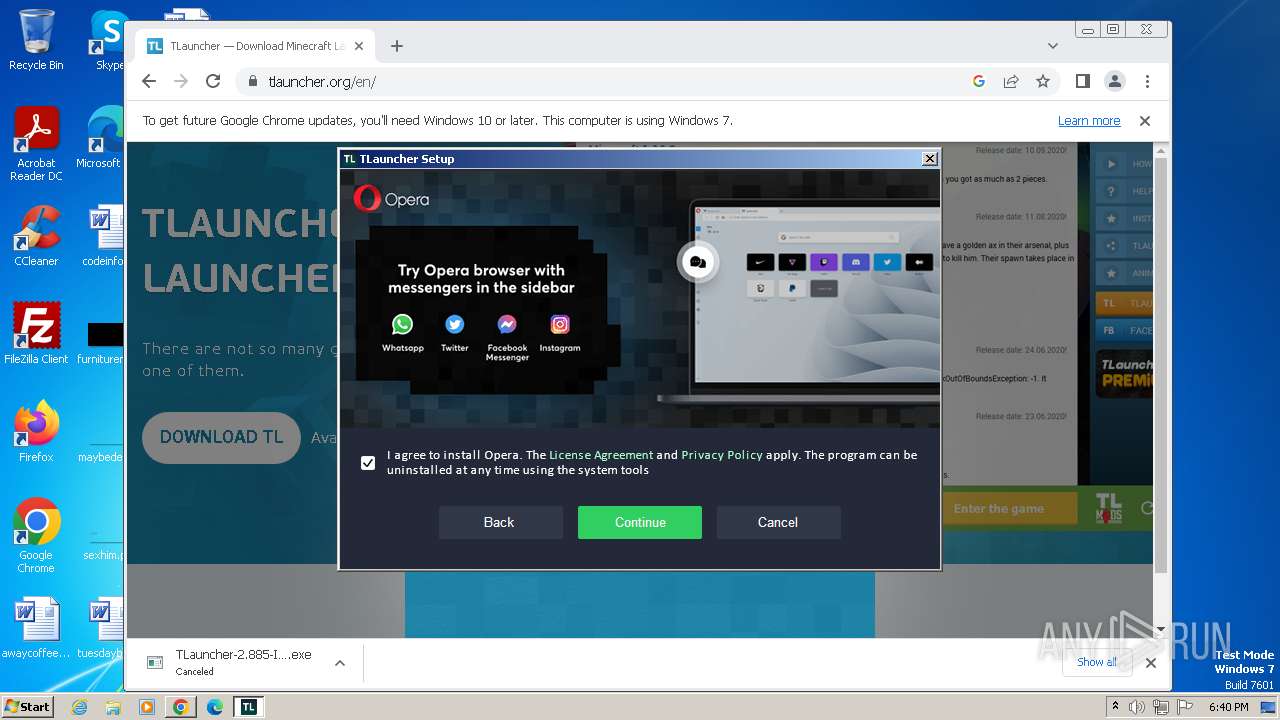Select Google Chrome desktop icon
The height and width of the screenshot is (720, 1280).
tap(36, 536)
